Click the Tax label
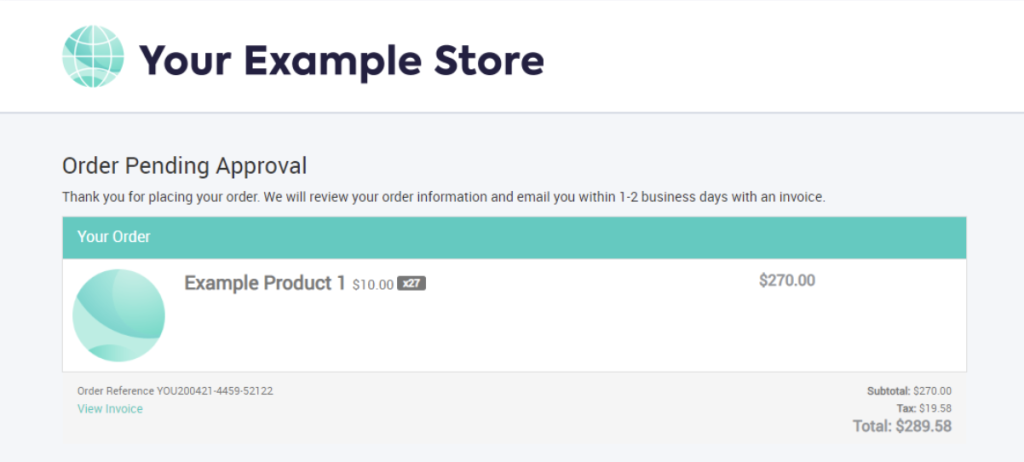The height and width of the screenshot is (462, 1024). (x=906, y=408)
